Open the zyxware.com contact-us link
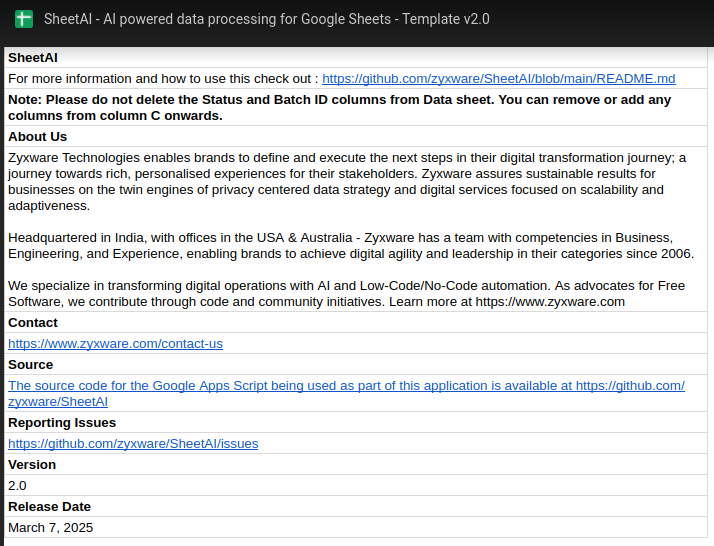Screen dimensions: 714x546 (x=115, y=344)
